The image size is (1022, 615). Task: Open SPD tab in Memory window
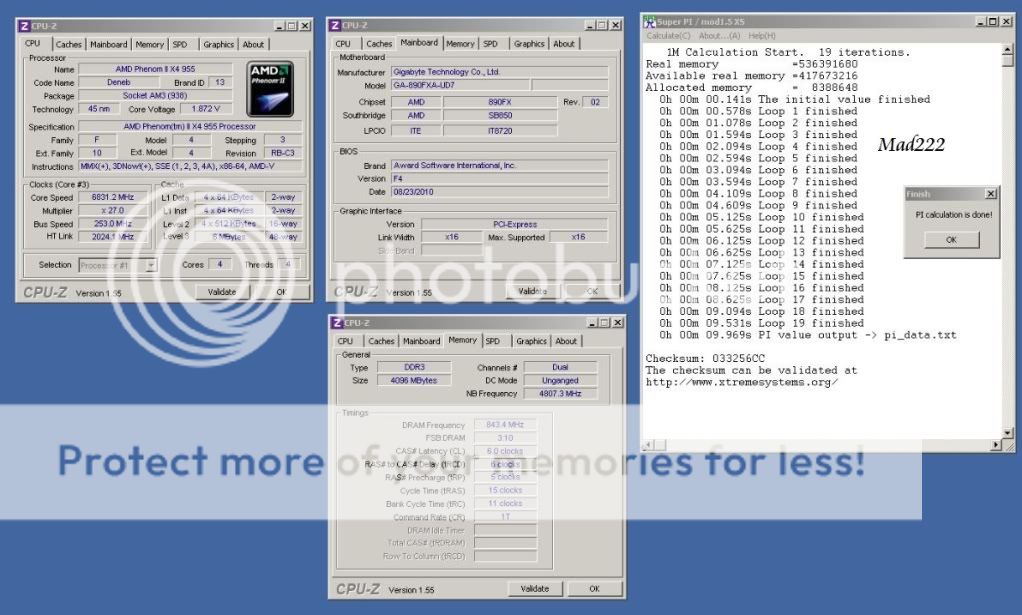pyautogui.click(x=493, y=341)
